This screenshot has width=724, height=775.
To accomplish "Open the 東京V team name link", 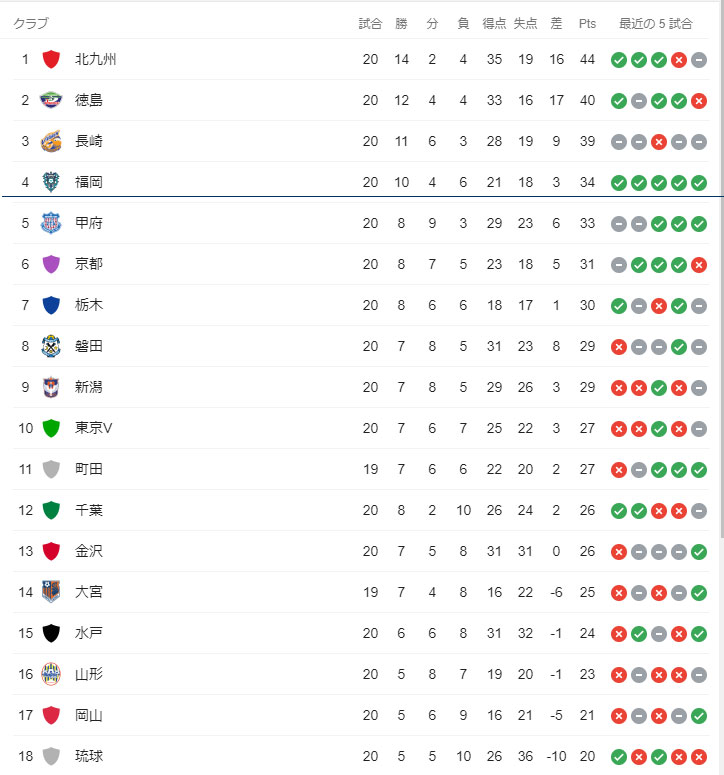I will coord(94,428).
